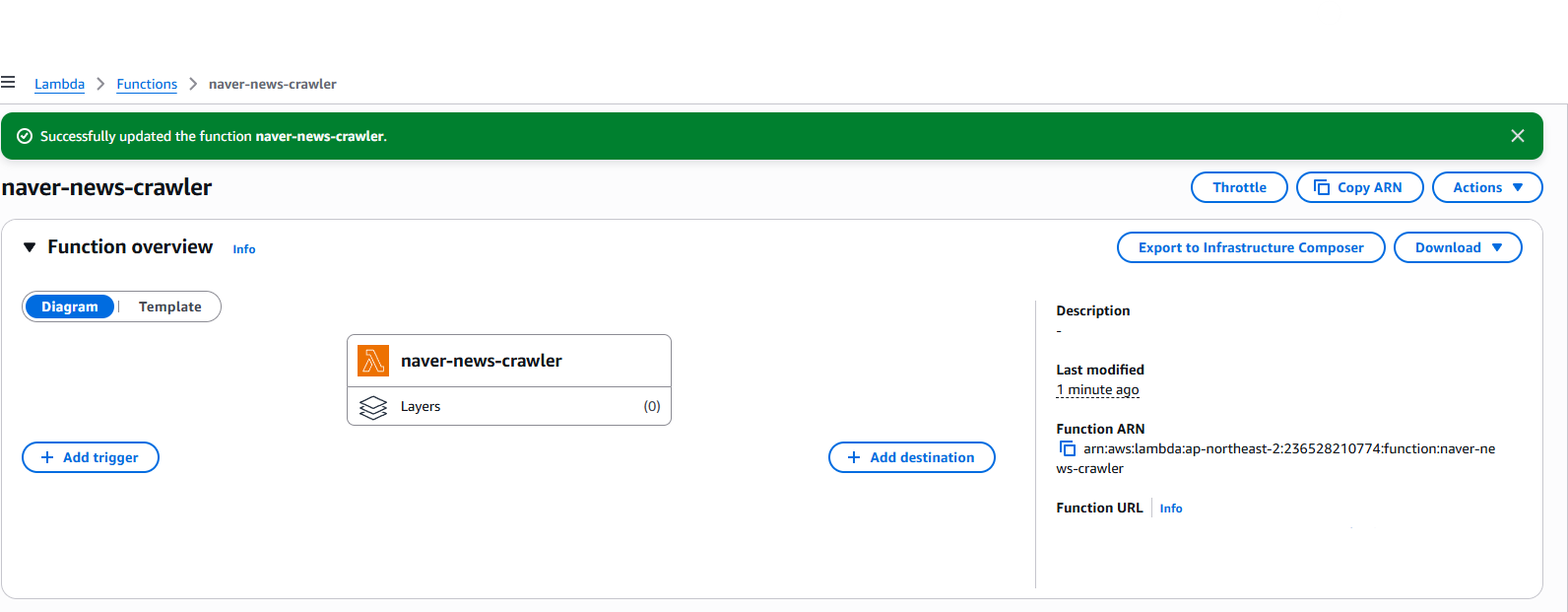Click the ARN text arn:aws:lambda:ap-northeast-2
This screenshot has height=612, width=1568.
click(1275, 458)
